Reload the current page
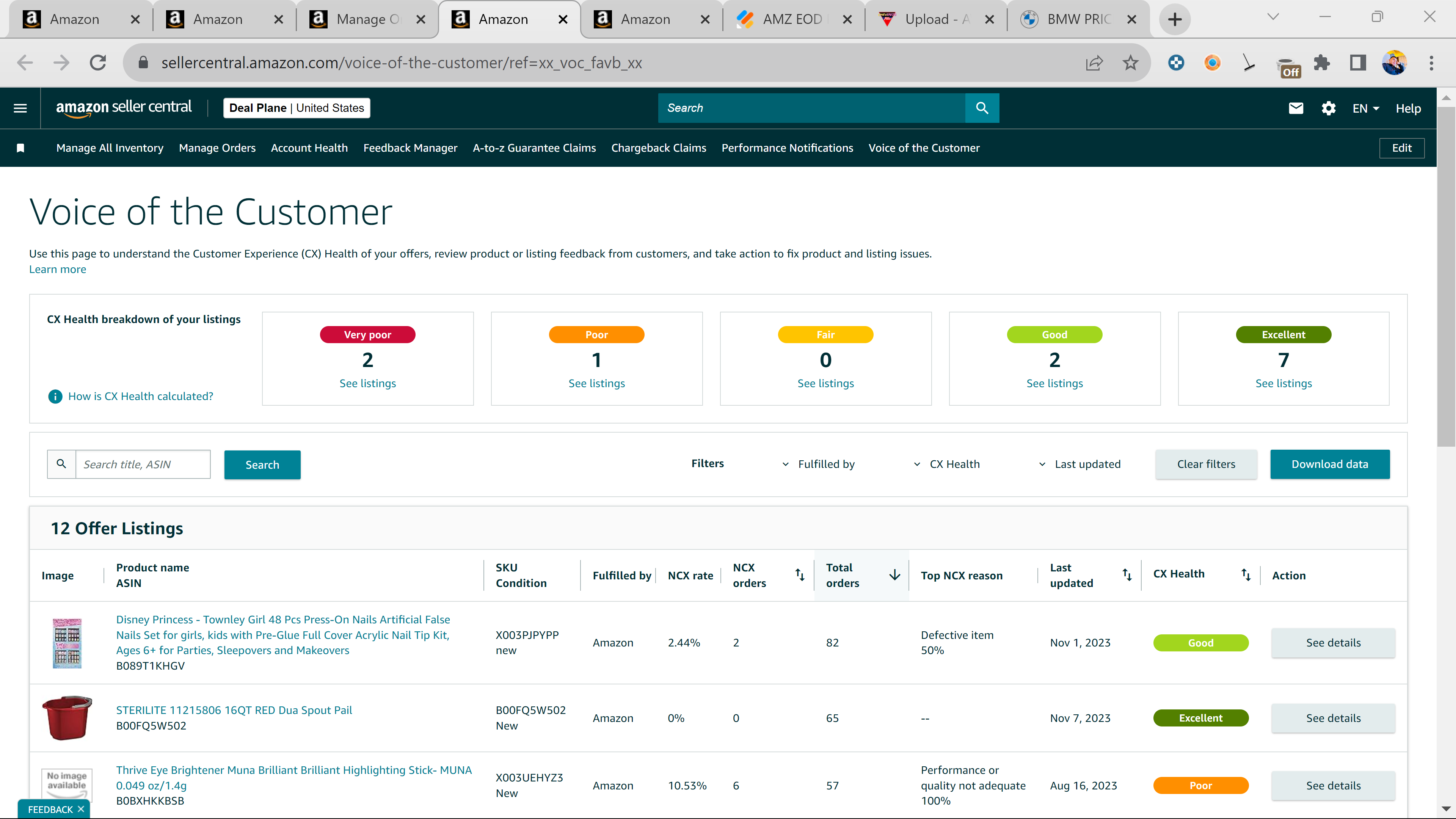The width and height of the screenshot is (1456, 819). (98, 63)
